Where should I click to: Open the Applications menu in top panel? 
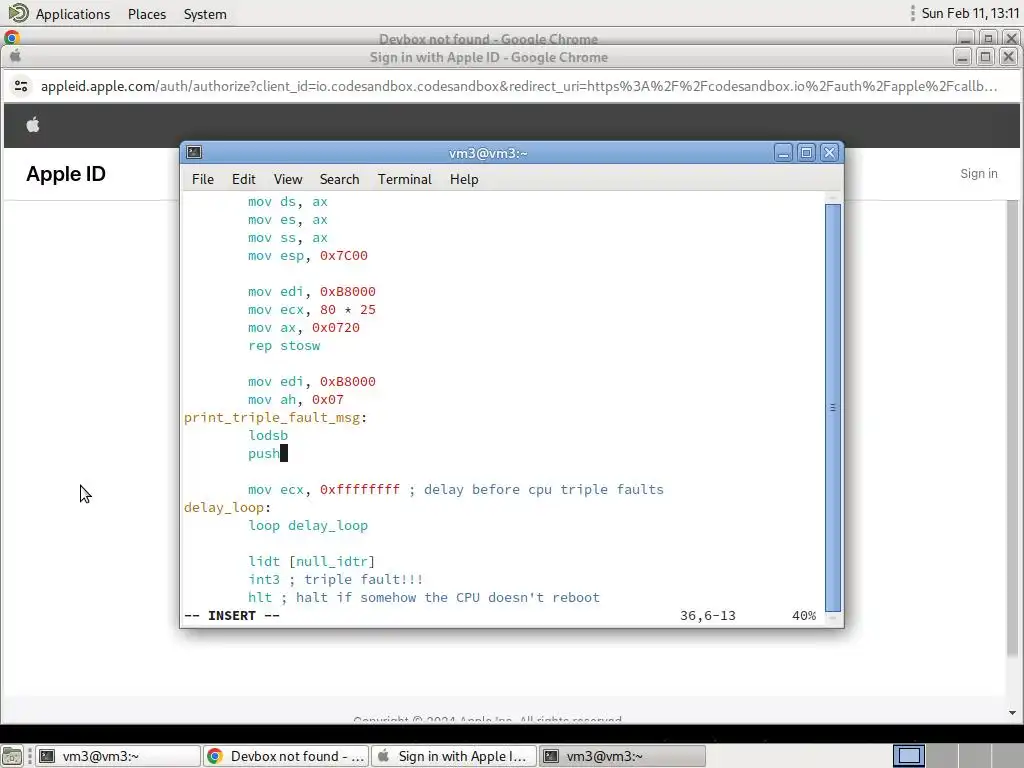click(x=72, y=14)
